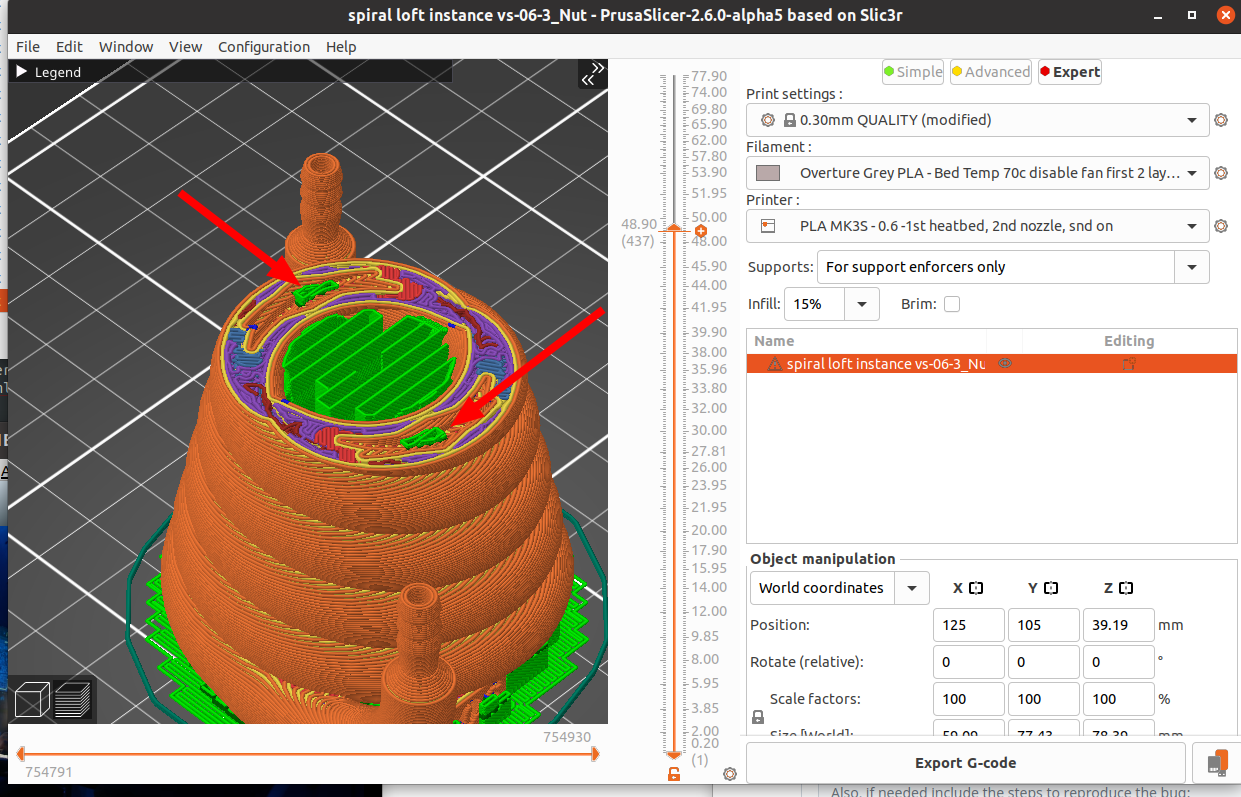The width and height of the screenshot is (1241, 797).
Task: Open vertical slider settings cog icon
Action: [x=730, y=774]
